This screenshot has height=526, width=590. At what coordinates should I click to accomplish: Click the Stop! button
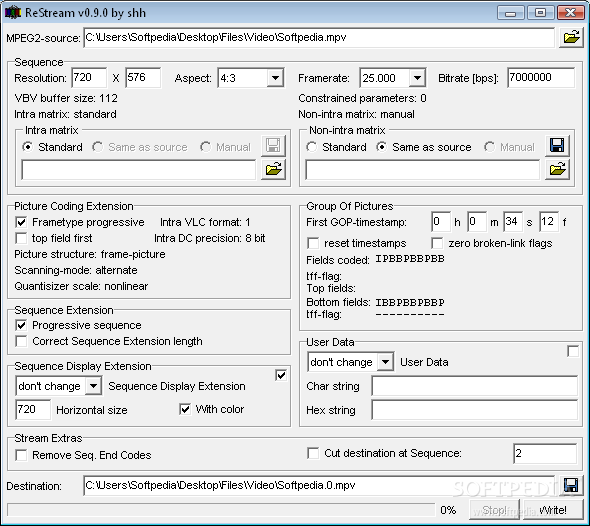[x=494, y=510]
